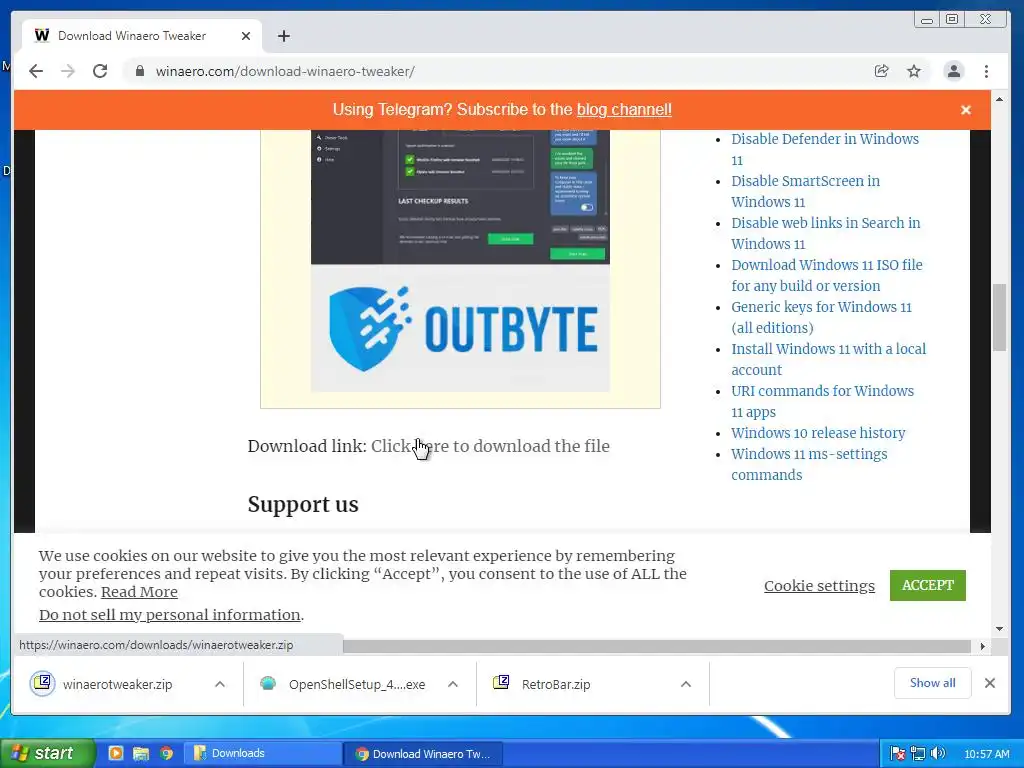Close the downloads bar
The image size is (1024, 768).
[x=990, y=683]
